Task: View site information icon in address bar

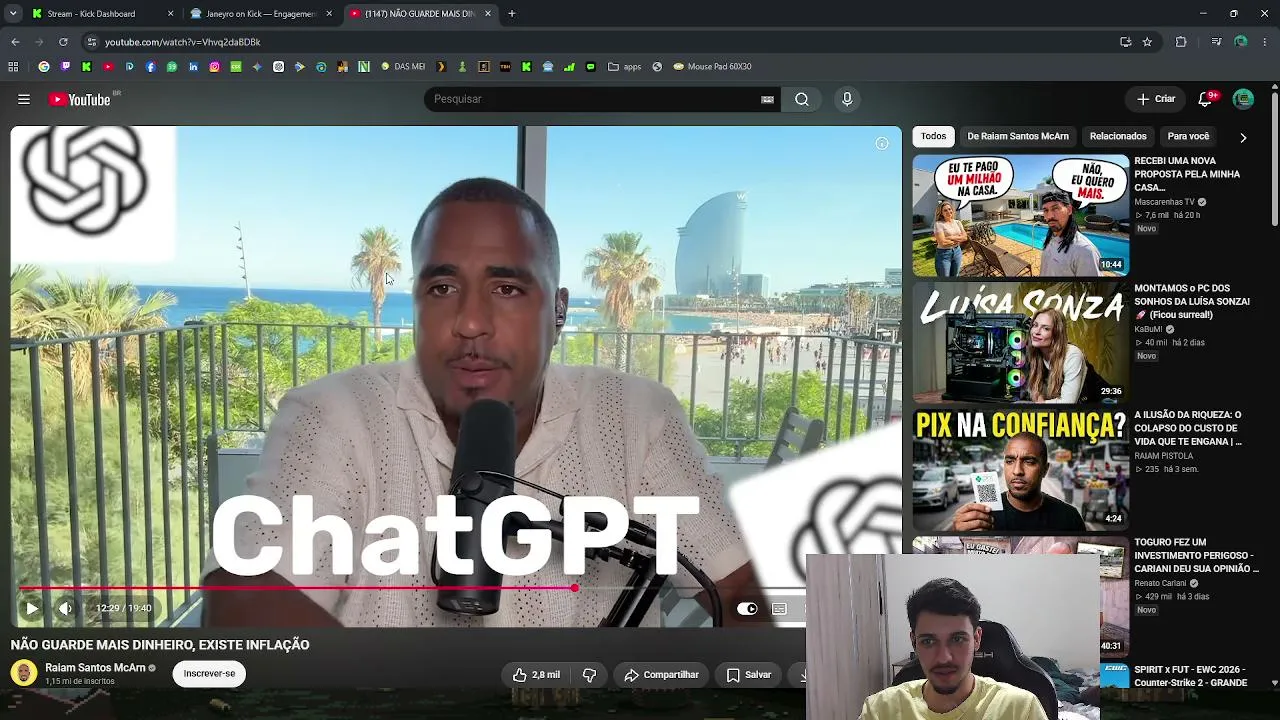Action: pos(91,42)
